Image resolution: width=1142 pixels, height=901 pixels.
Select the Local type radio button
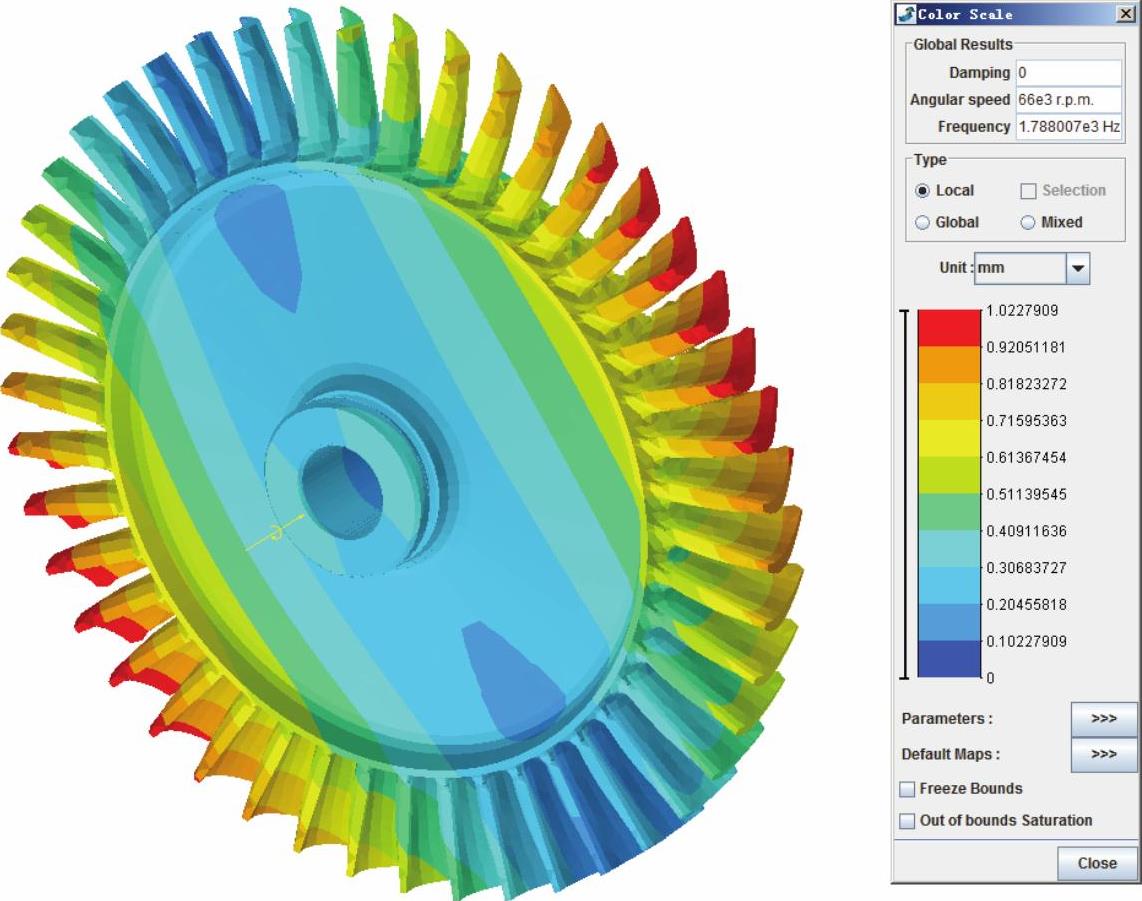click(922, 191)
